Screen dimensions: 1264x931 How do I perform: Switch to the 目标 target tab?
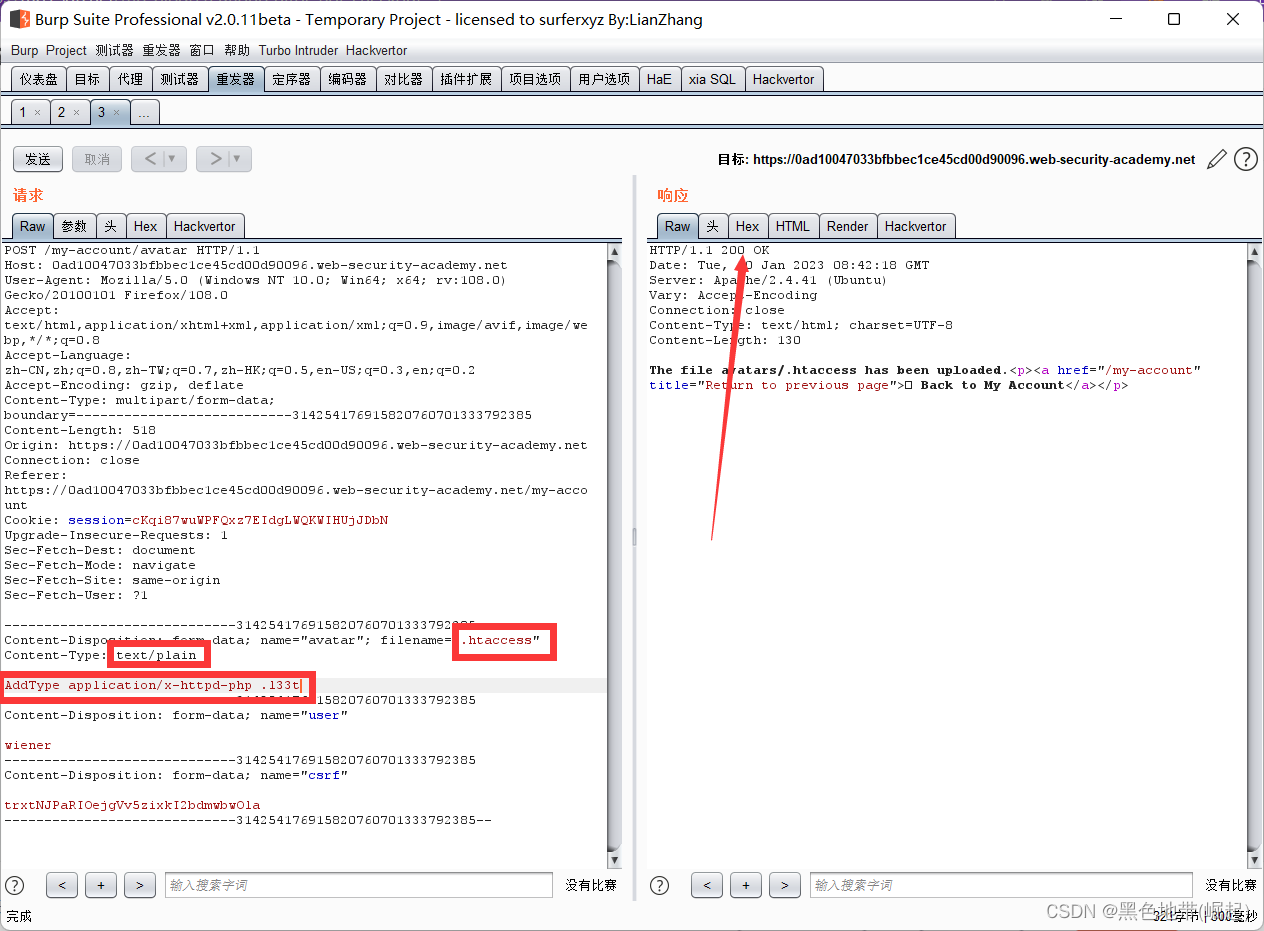87,79
